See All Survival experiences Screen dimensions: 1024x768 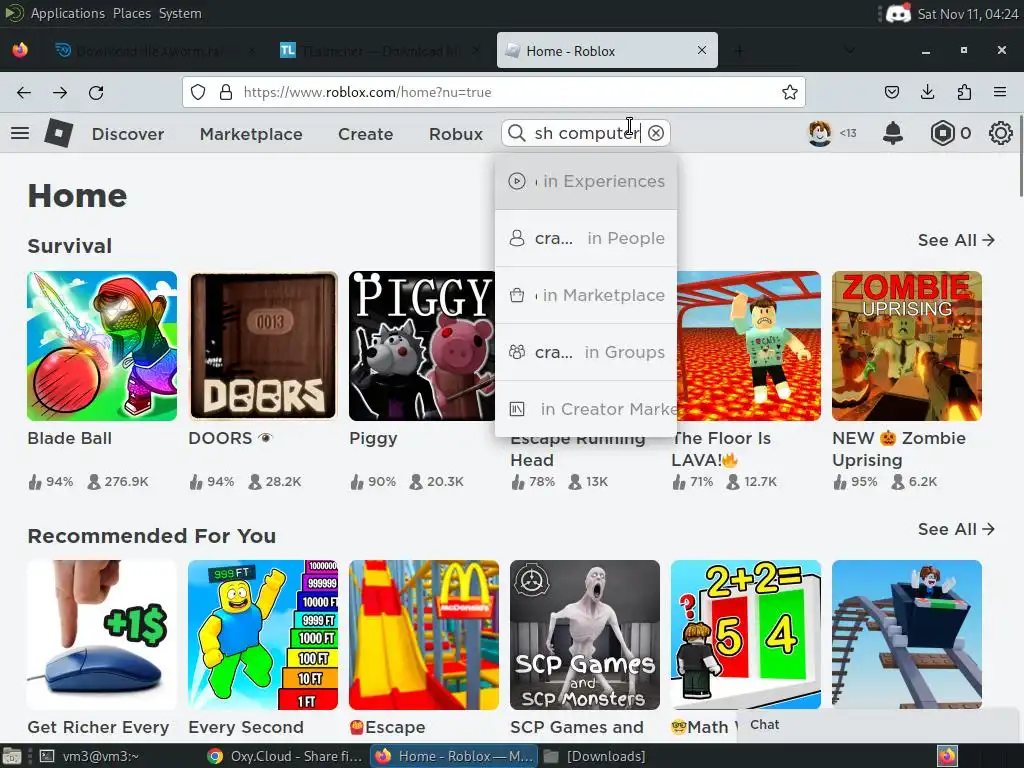coord(956,240)
